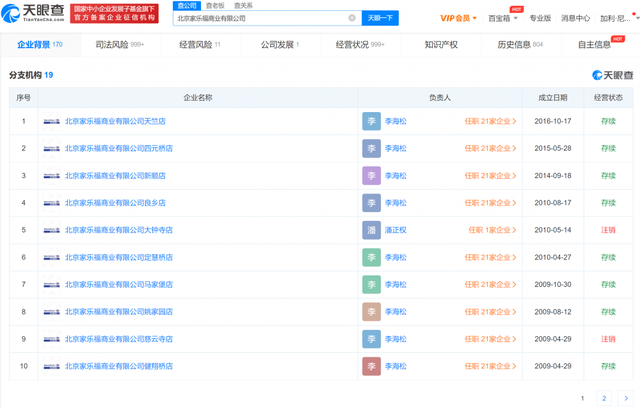Click the 注销 status in row 5
Viewport: 640px width, 408px height.
608,230
